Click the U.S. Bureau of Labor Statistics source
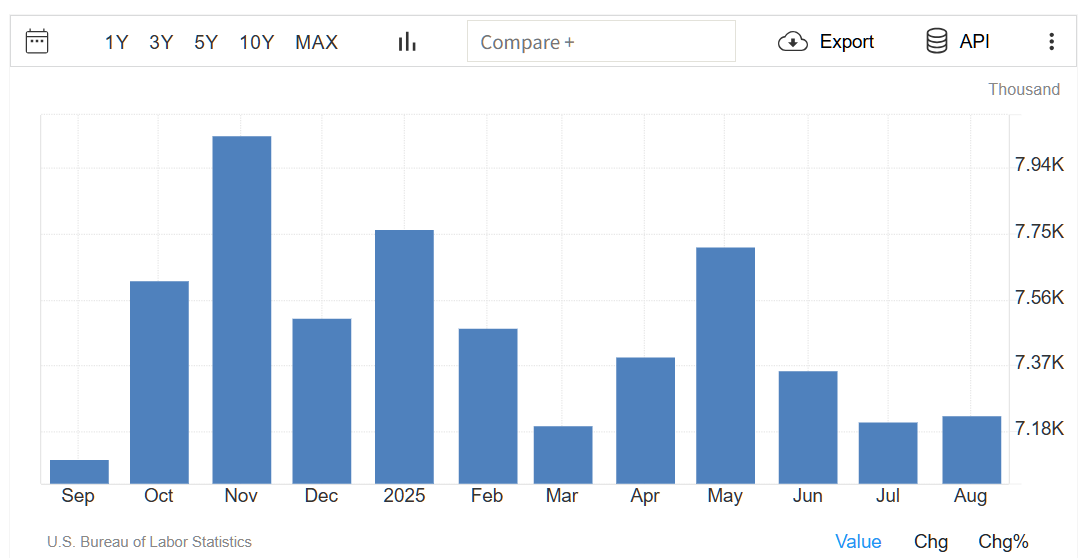This screenshot has width=1092, height=558. 149,542
